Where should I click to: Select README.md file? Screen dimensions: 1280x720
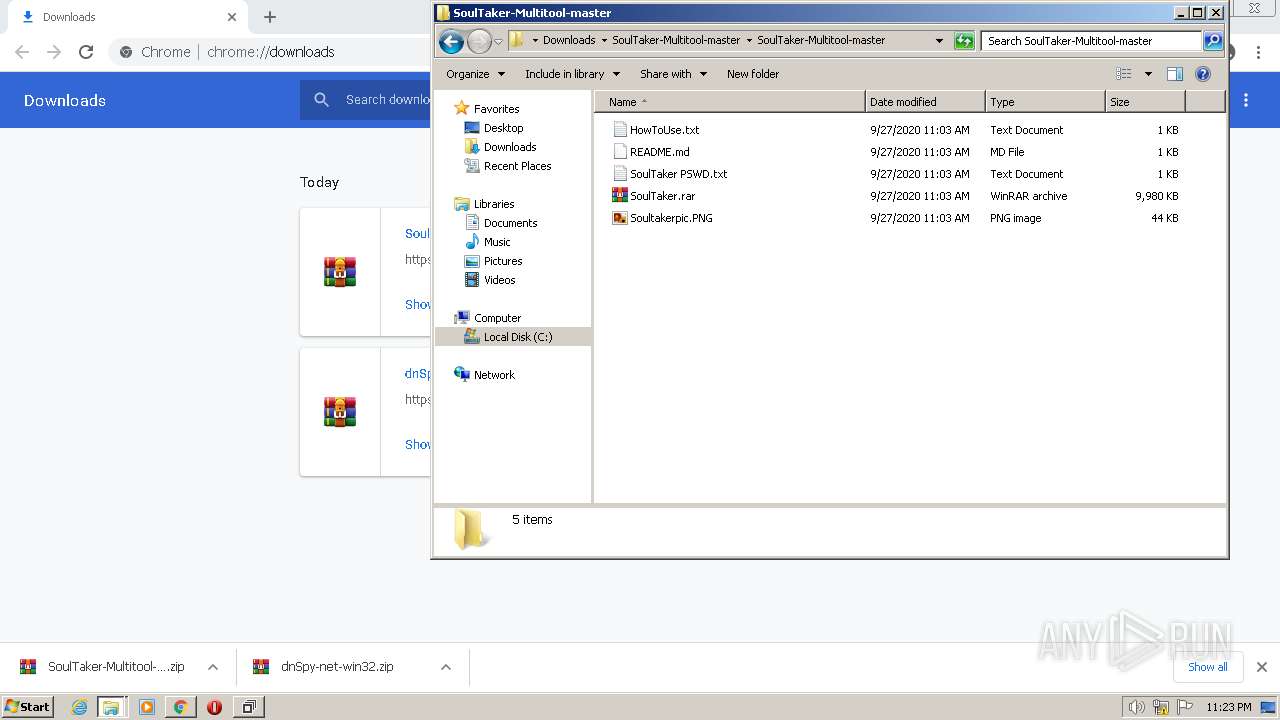click(659, 152)
